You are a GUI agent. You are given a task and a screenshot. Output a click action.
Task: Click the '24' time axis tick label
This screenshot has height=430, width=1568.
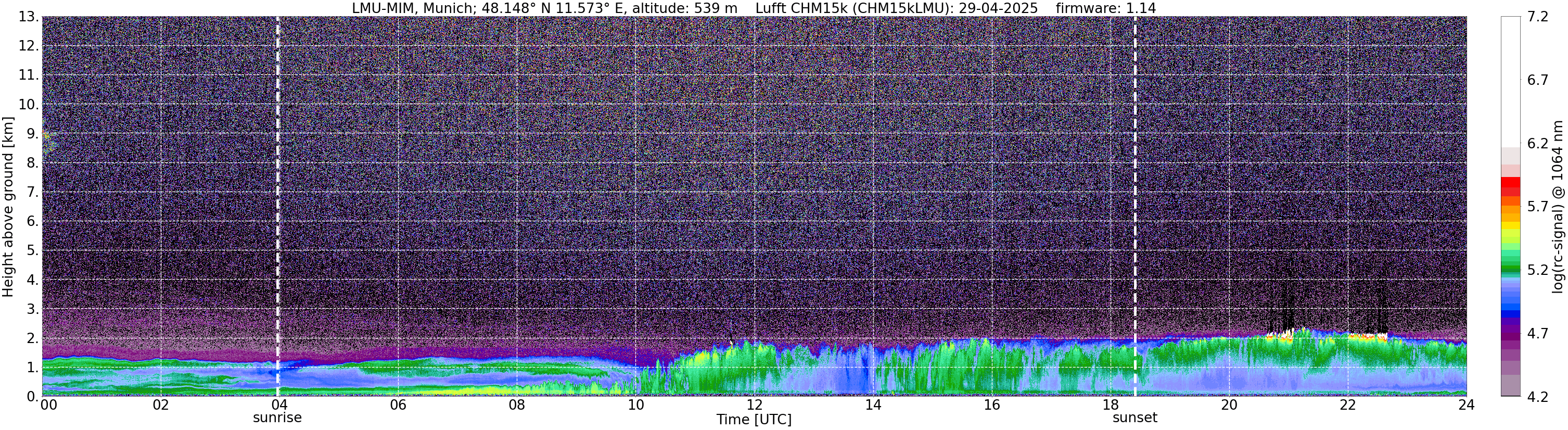(x=1467, y=406)
